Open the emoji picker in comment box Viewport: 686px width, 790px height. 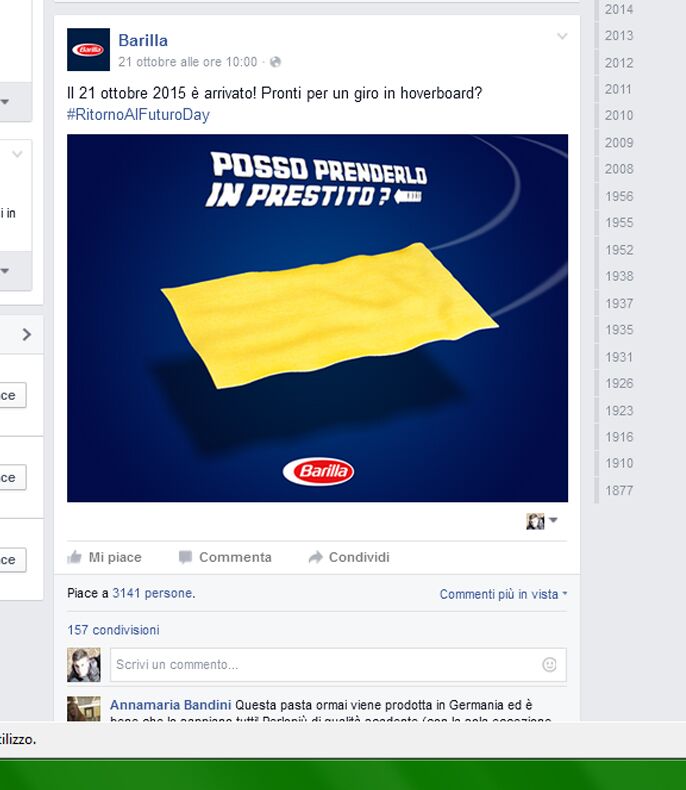[549, 665]
